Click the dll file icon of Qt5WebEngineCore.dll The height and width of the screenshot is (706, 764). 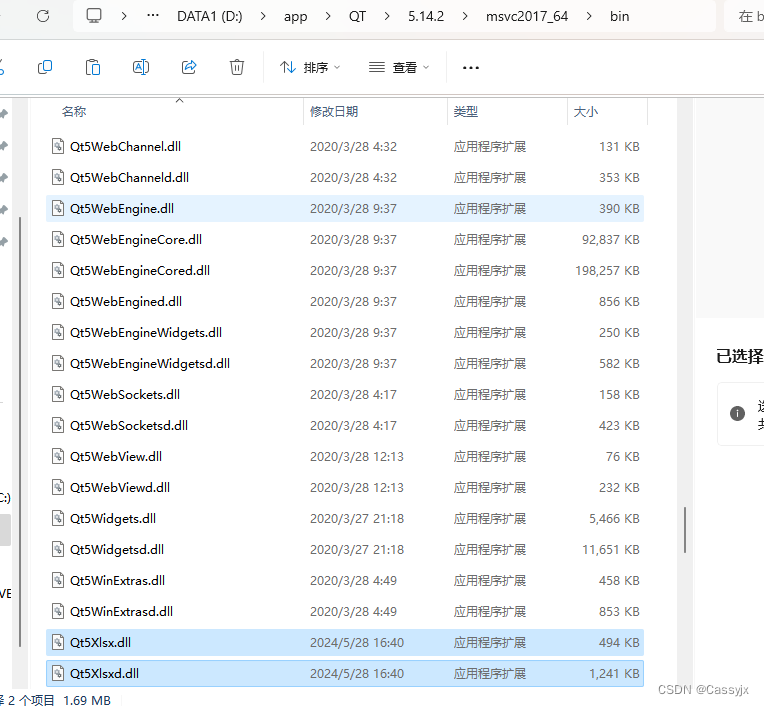click(58, 239)
